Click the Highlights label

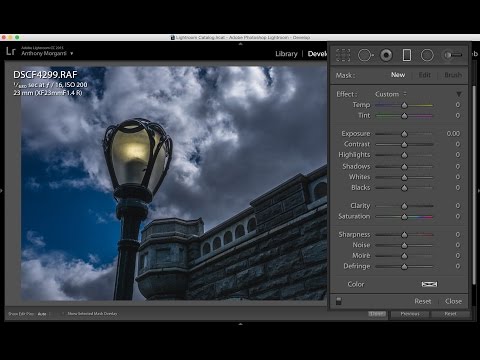pyautogui.click(x=354, y=155)
